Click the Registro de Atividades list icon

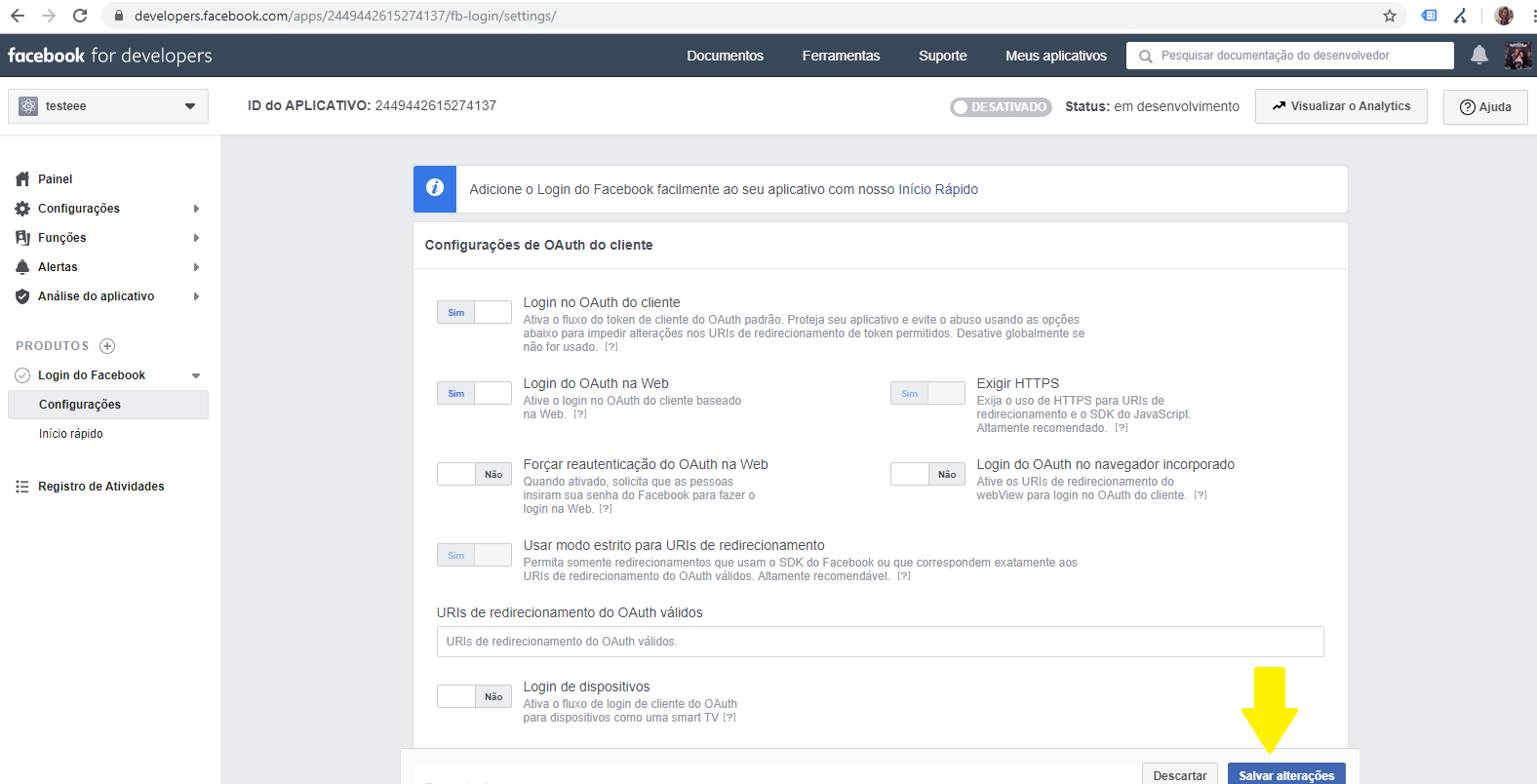pos(22,487)
